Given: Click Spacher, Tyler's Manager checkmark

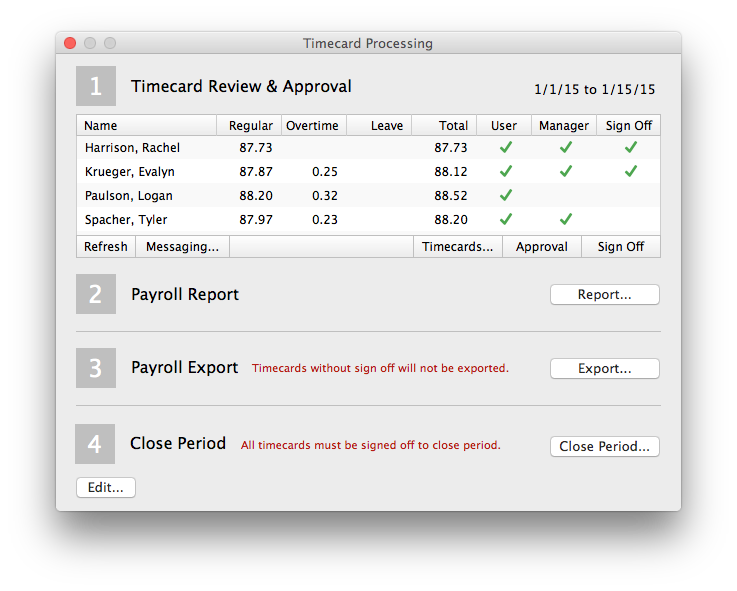Looking at the screenshot, I should pos(566,219).
